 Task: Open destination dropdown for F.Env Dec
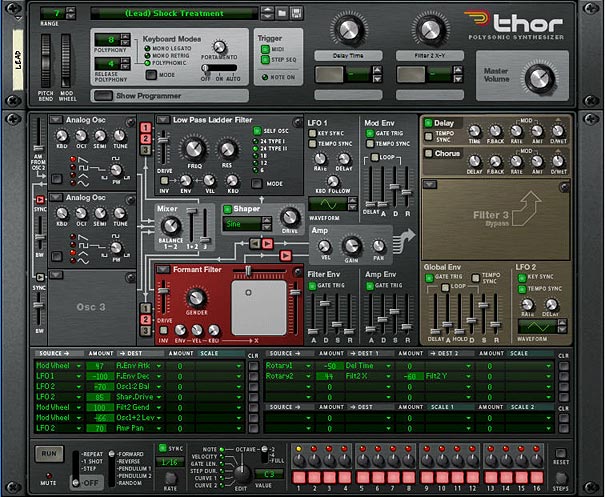159,376
